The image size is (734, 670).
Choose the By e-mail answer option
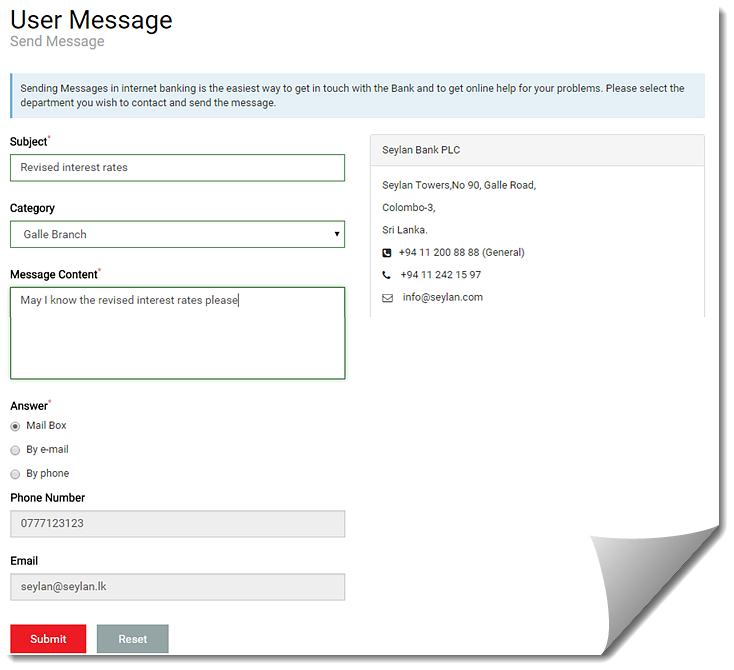(15, 450)
